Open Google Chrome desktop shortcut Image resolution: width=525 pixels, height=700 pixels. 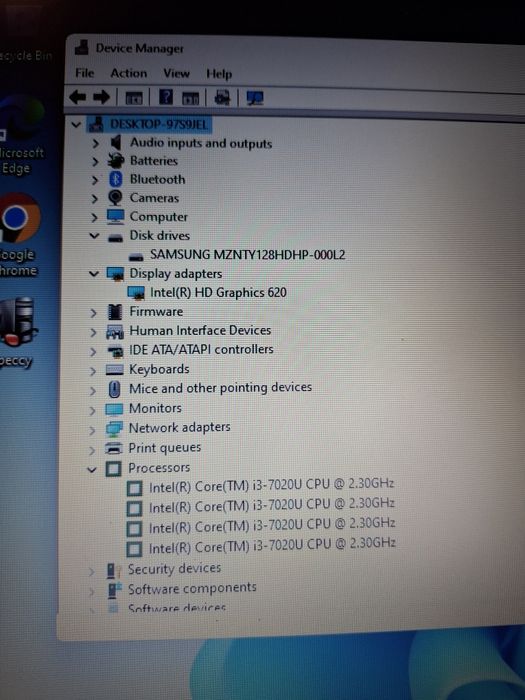coord(19,234)
